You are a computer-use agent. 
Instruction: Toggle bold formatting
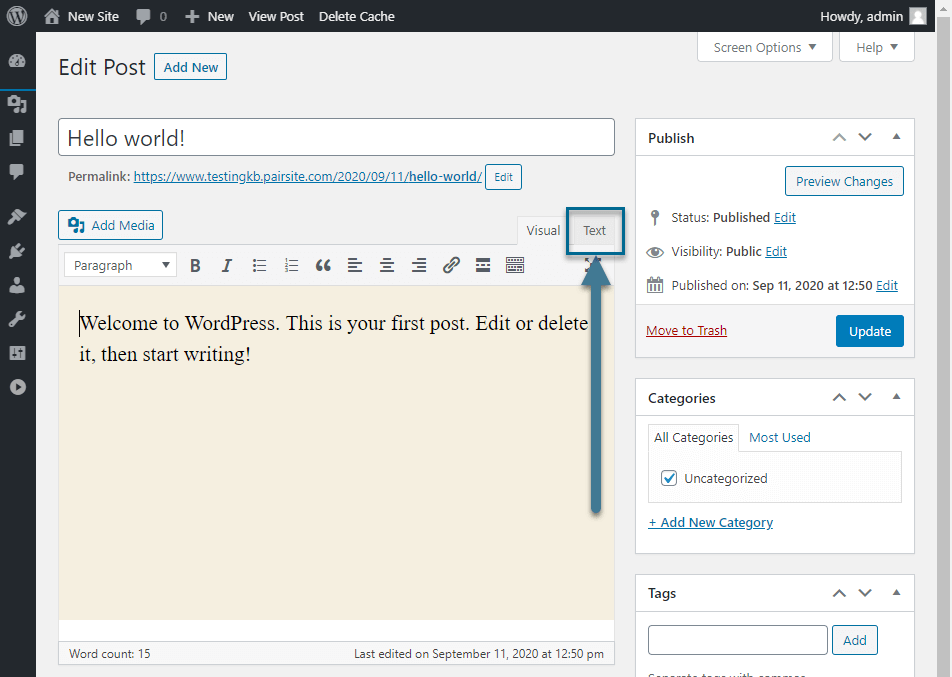[195, 265]
